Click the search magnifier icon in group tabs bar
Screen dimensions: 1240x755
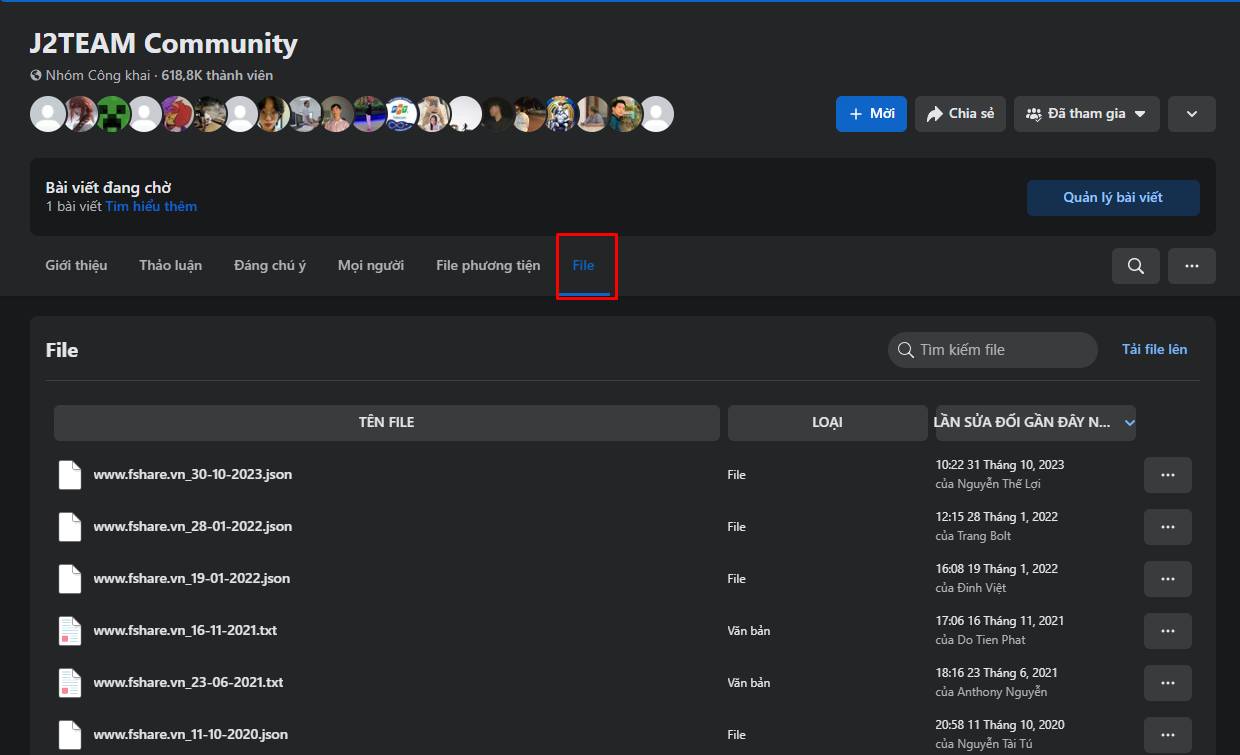pos(1136,266)
